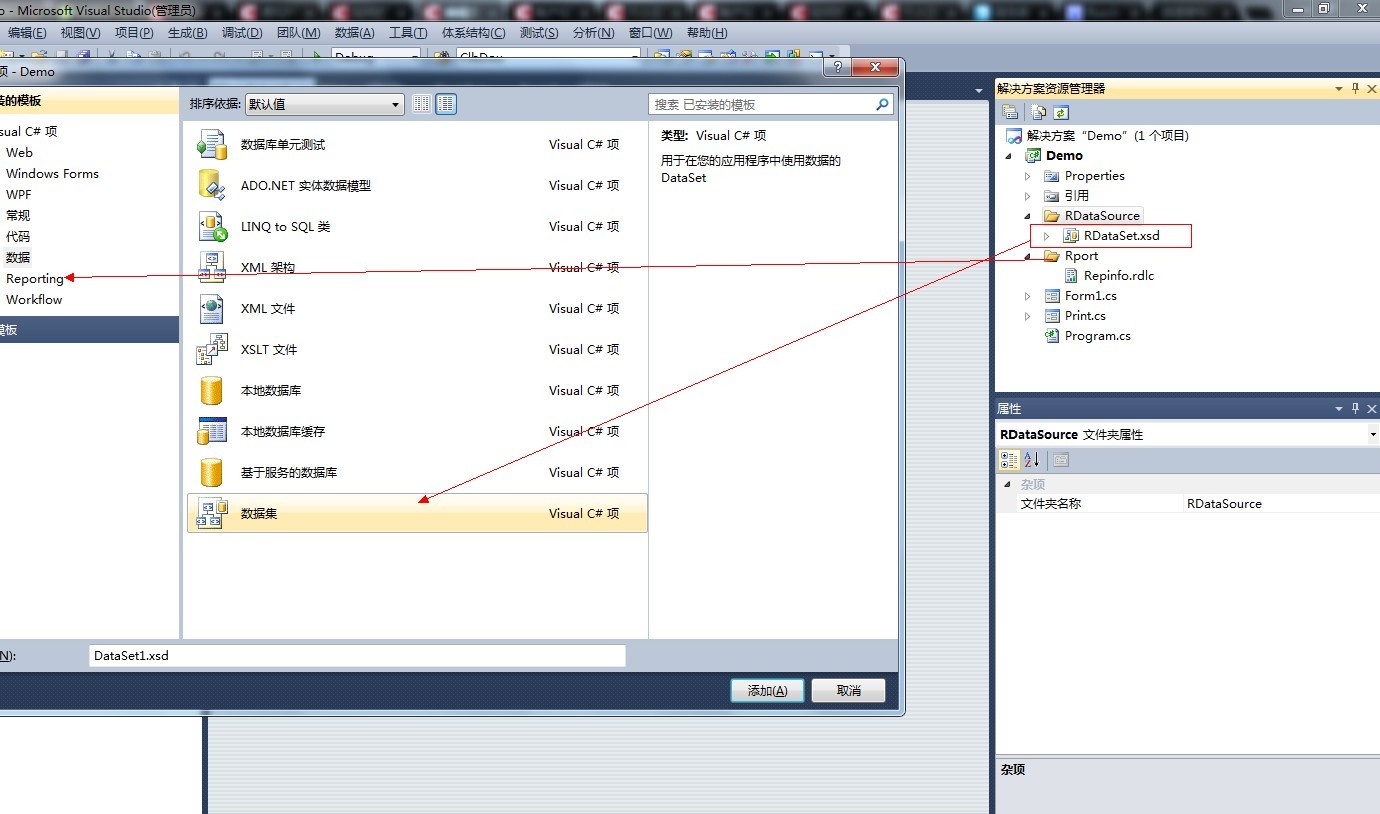Select the XML 文件 template icon
This screenshot has height=814, width=1380.
tap(212, 309)
